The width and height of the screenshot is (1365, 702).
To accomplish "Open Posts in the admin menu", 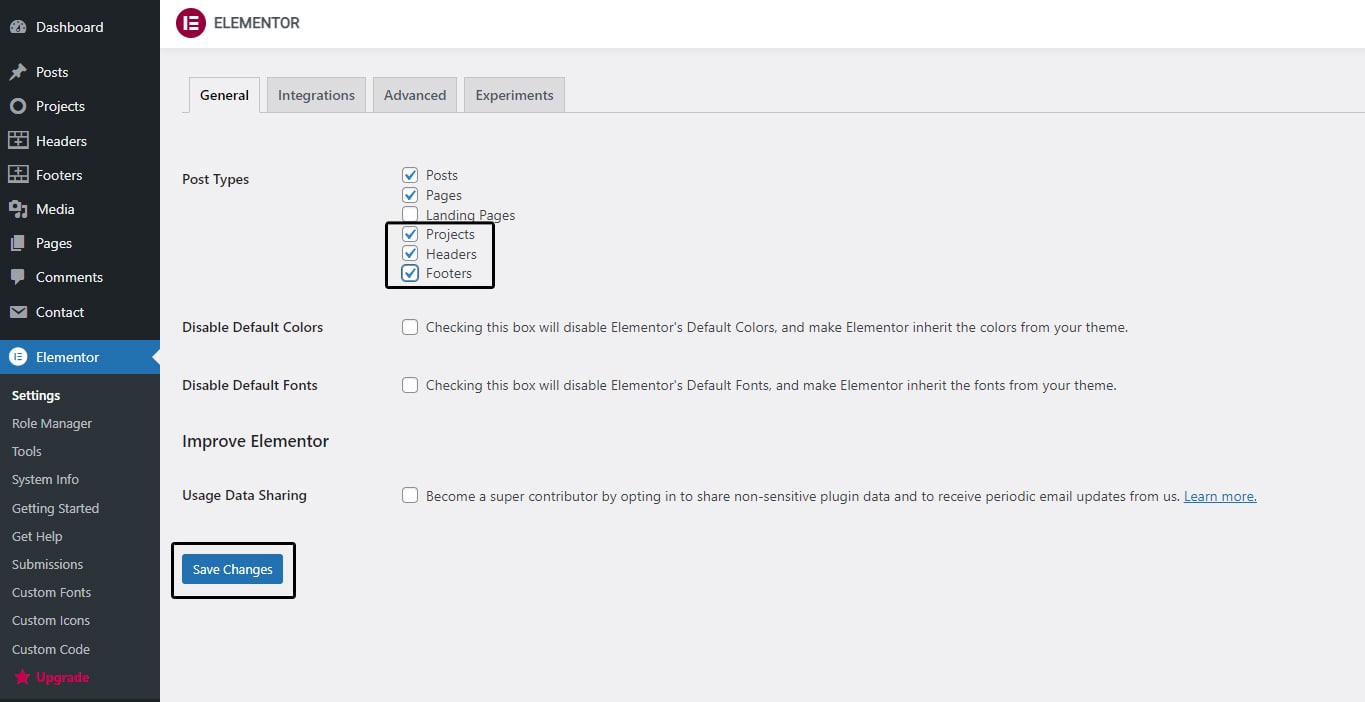I will (80, 72).
